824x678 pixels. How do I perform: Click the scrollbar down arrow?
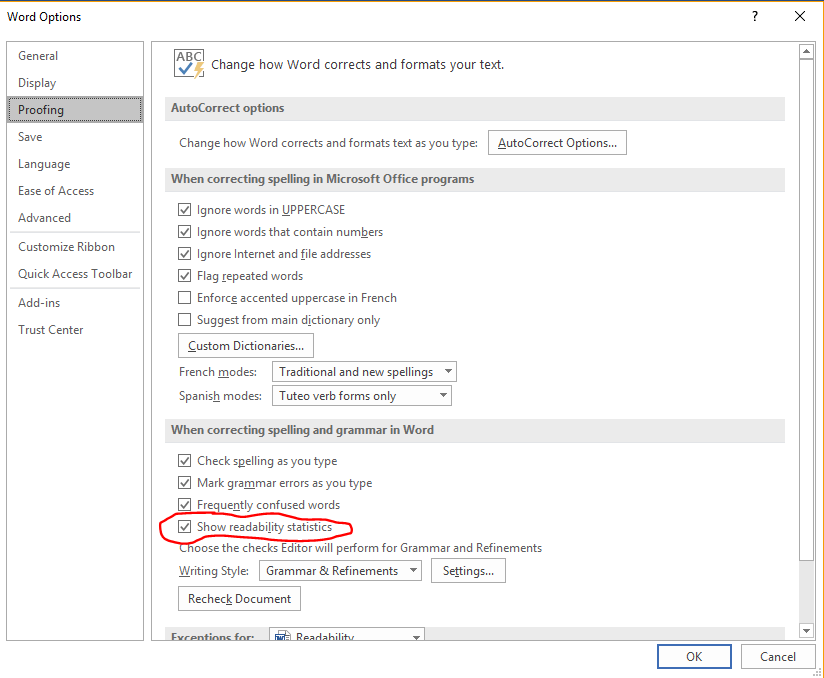click(x=806, y=630)
